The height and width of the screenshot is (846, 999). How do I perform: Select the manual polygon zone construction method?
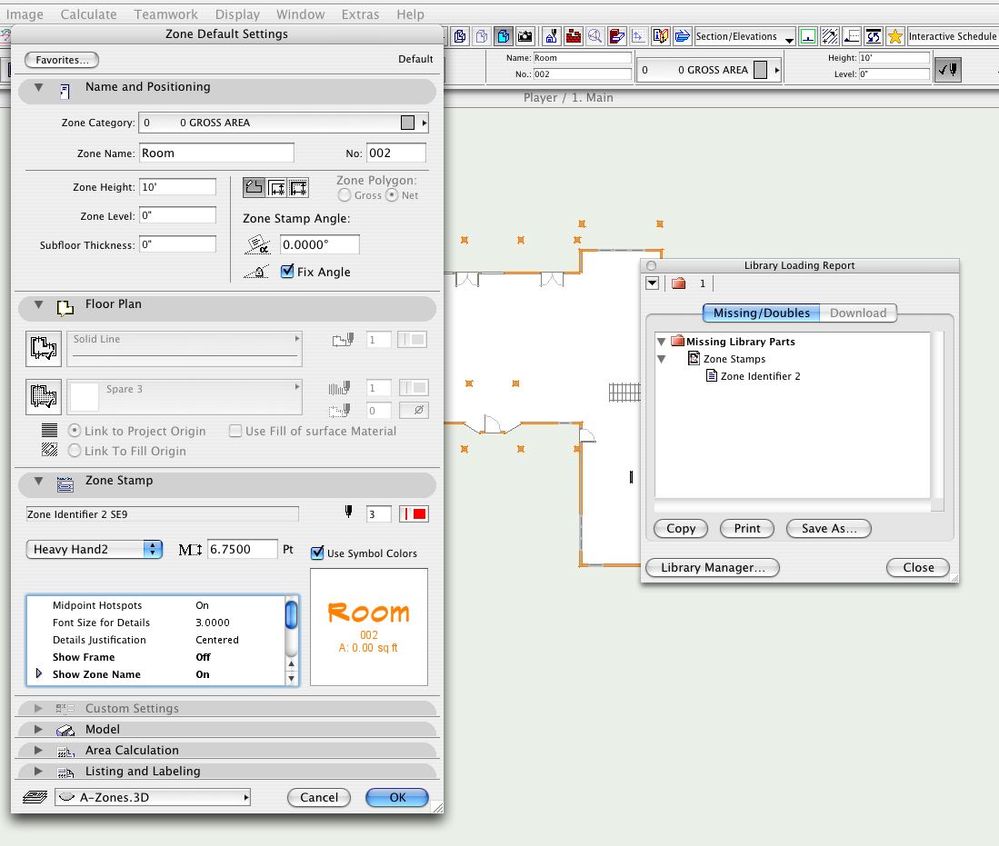point(254,187)
